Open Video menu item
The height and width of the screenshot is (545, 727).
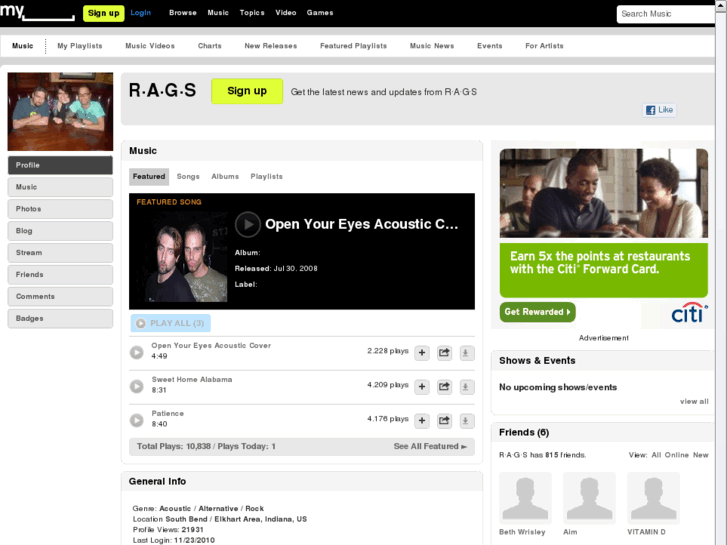pyautogui.click(x=286, y=13)
